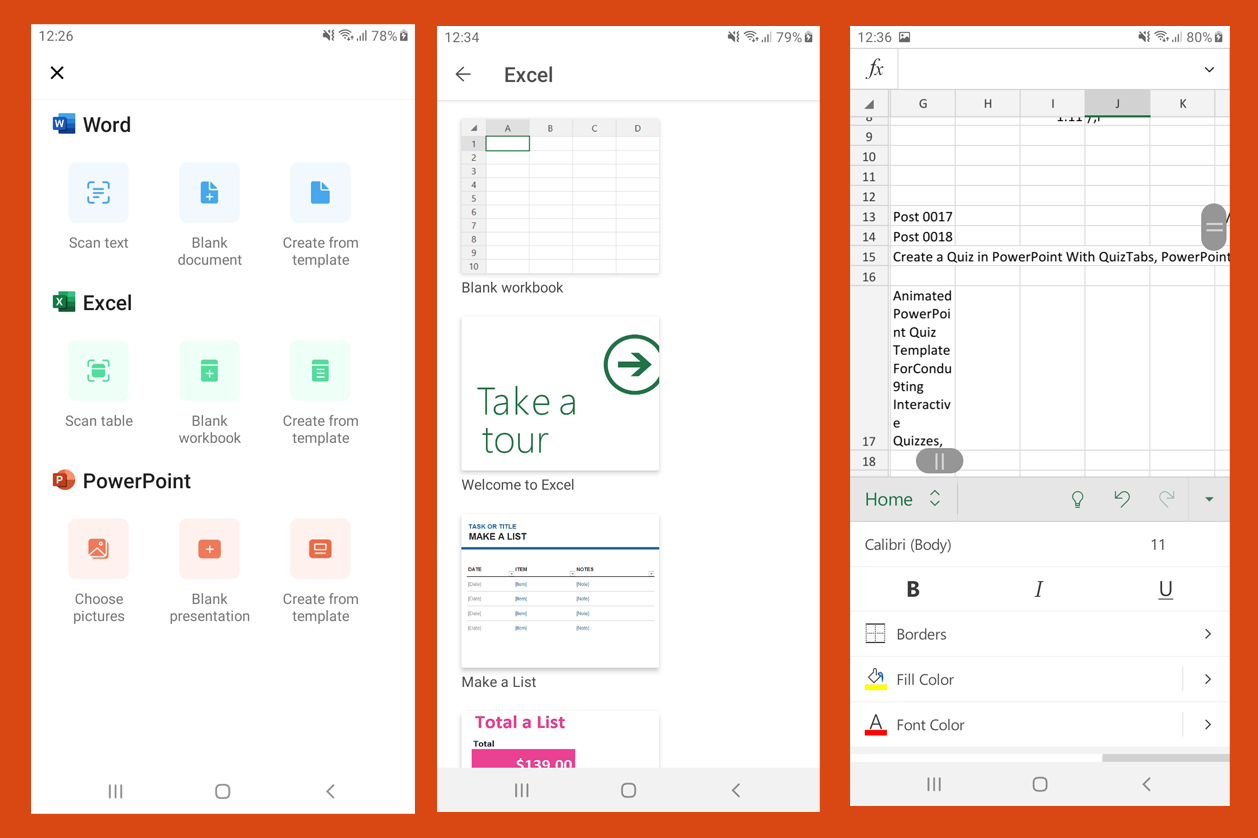
Task: Select column J header
Action: click(x=1117, y=103)
